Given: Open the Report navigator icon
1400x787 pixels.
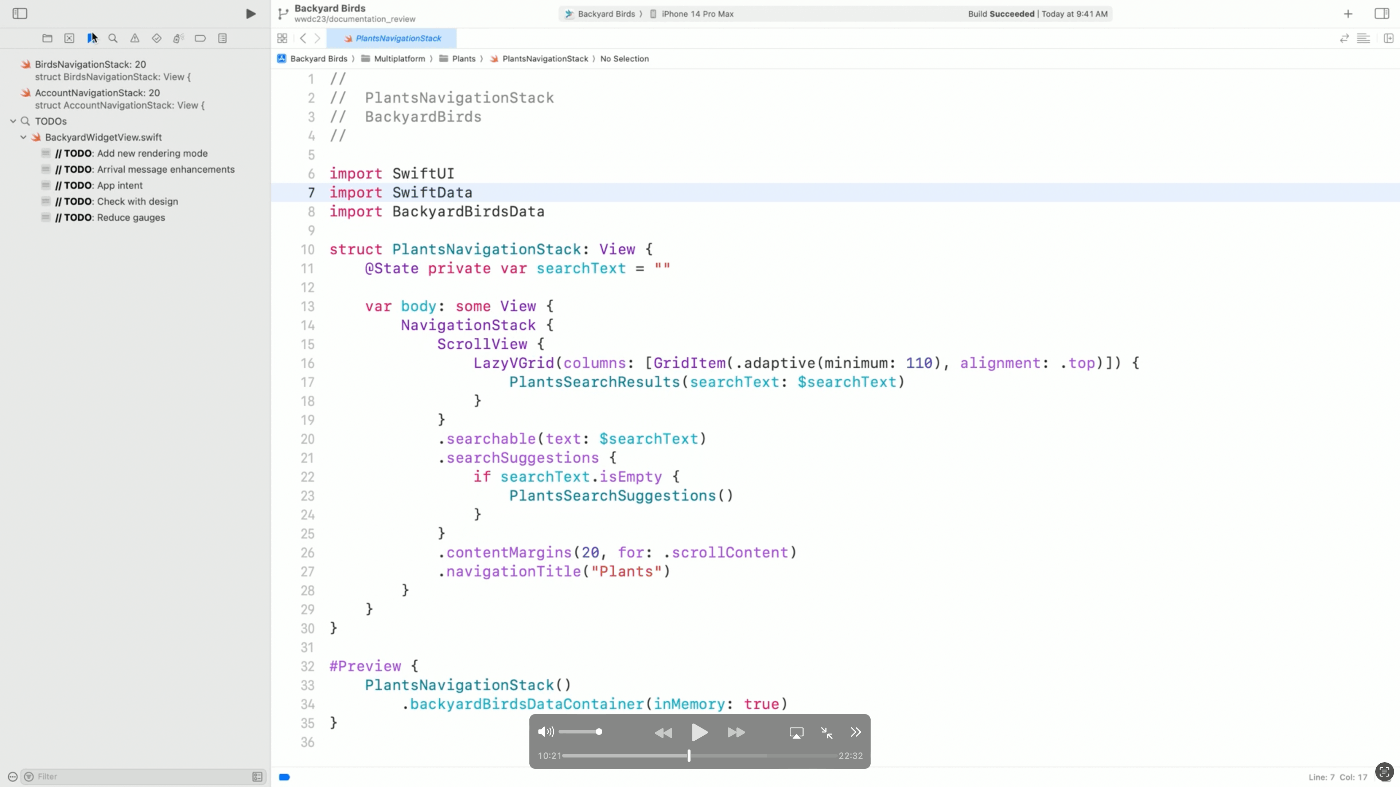Looking at the screenshot, I should click(x=222, y=38).
